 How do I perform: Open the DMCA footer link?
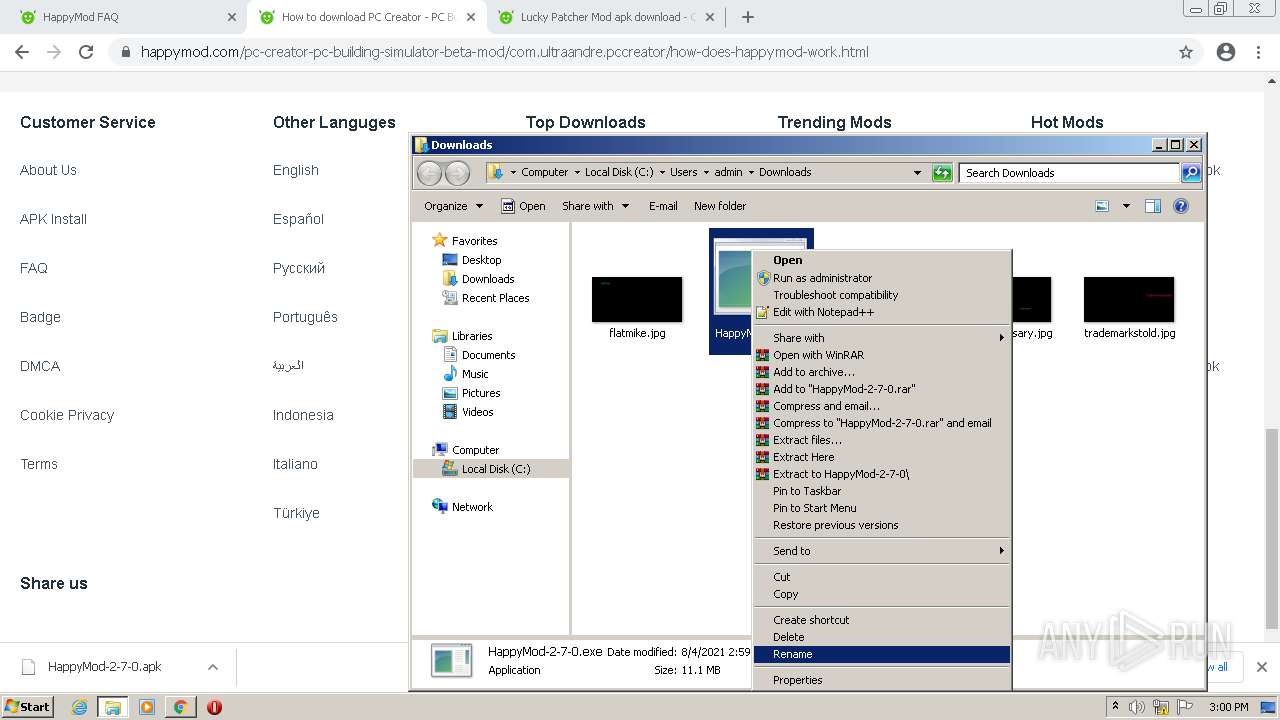40,366
